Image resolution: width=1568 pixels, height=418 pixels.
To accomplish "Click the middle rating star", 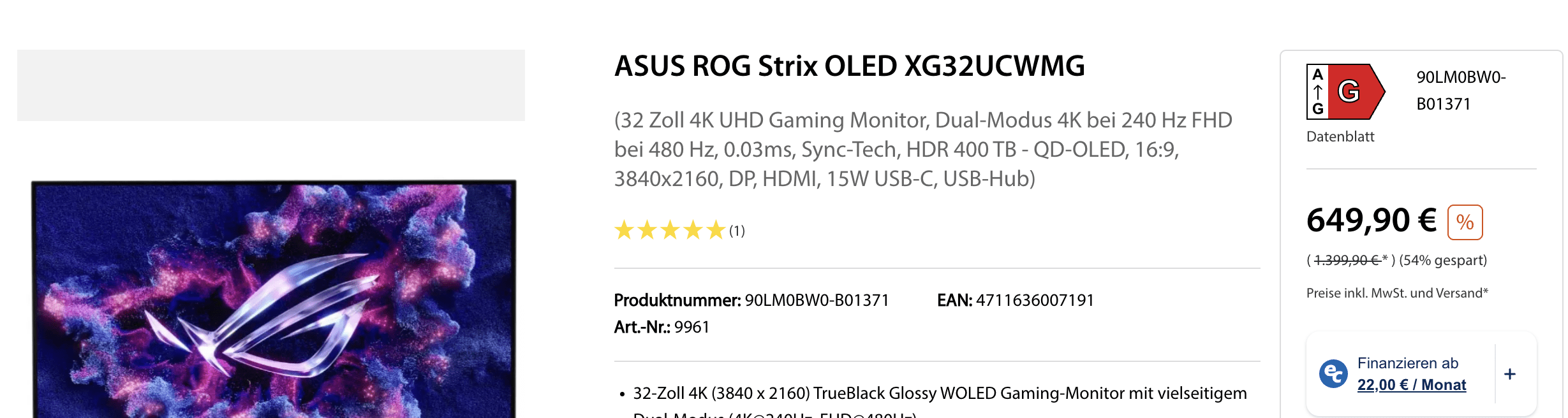I will tap(670, 230).
